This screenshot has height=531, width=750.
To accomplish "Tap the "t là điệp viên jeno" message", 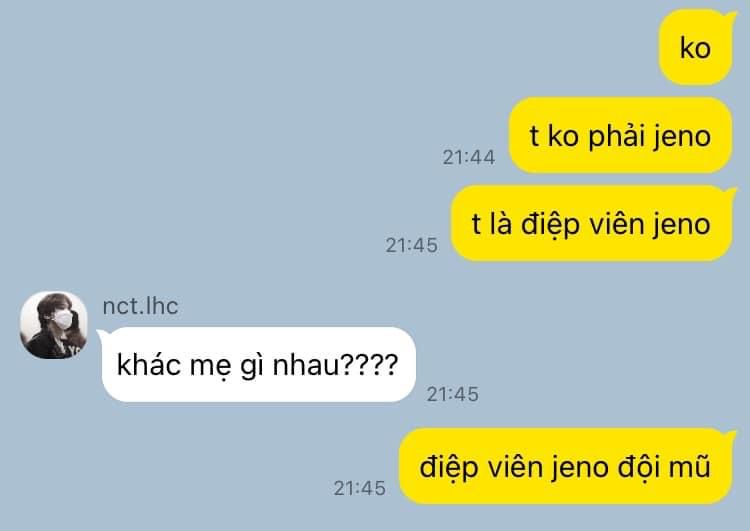I will click(x=592, y=224).
